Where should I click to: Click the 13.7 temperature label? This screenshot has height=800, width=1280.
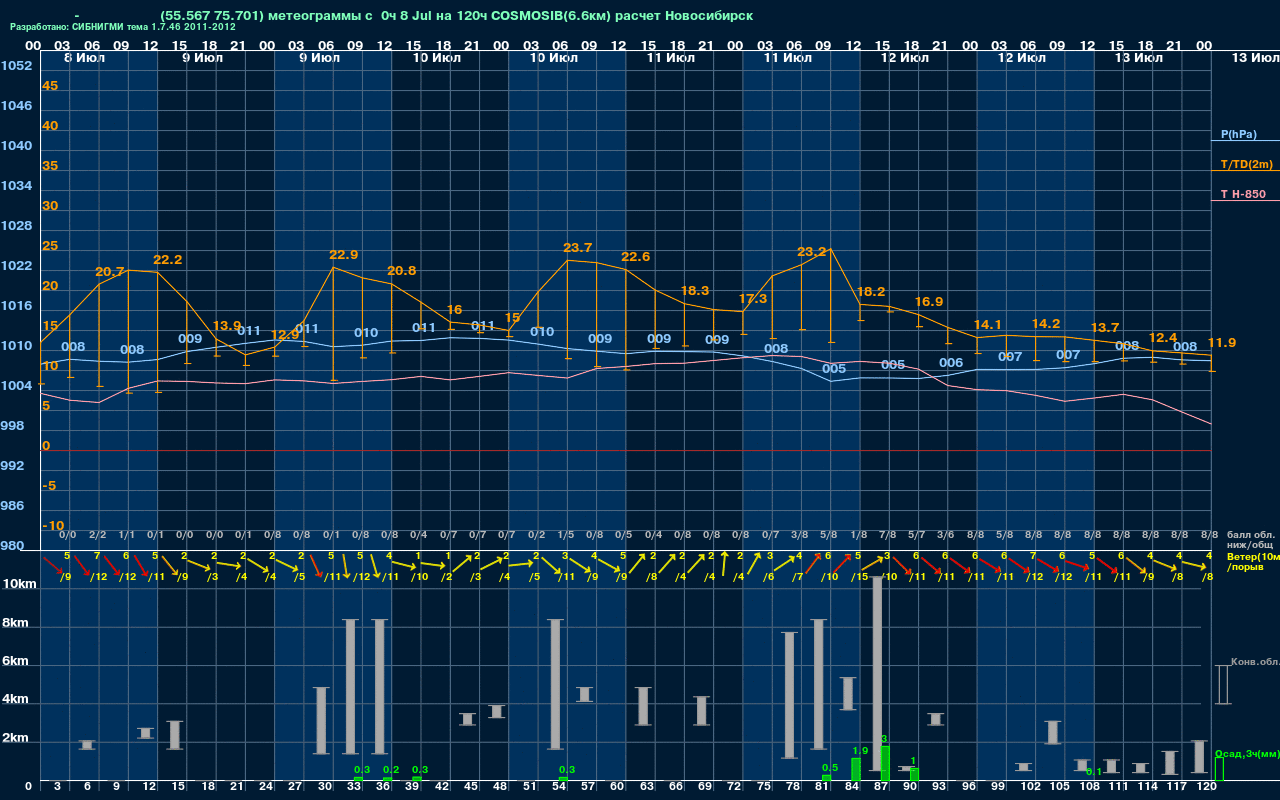pyautogui.click(x=1105, y=328)
